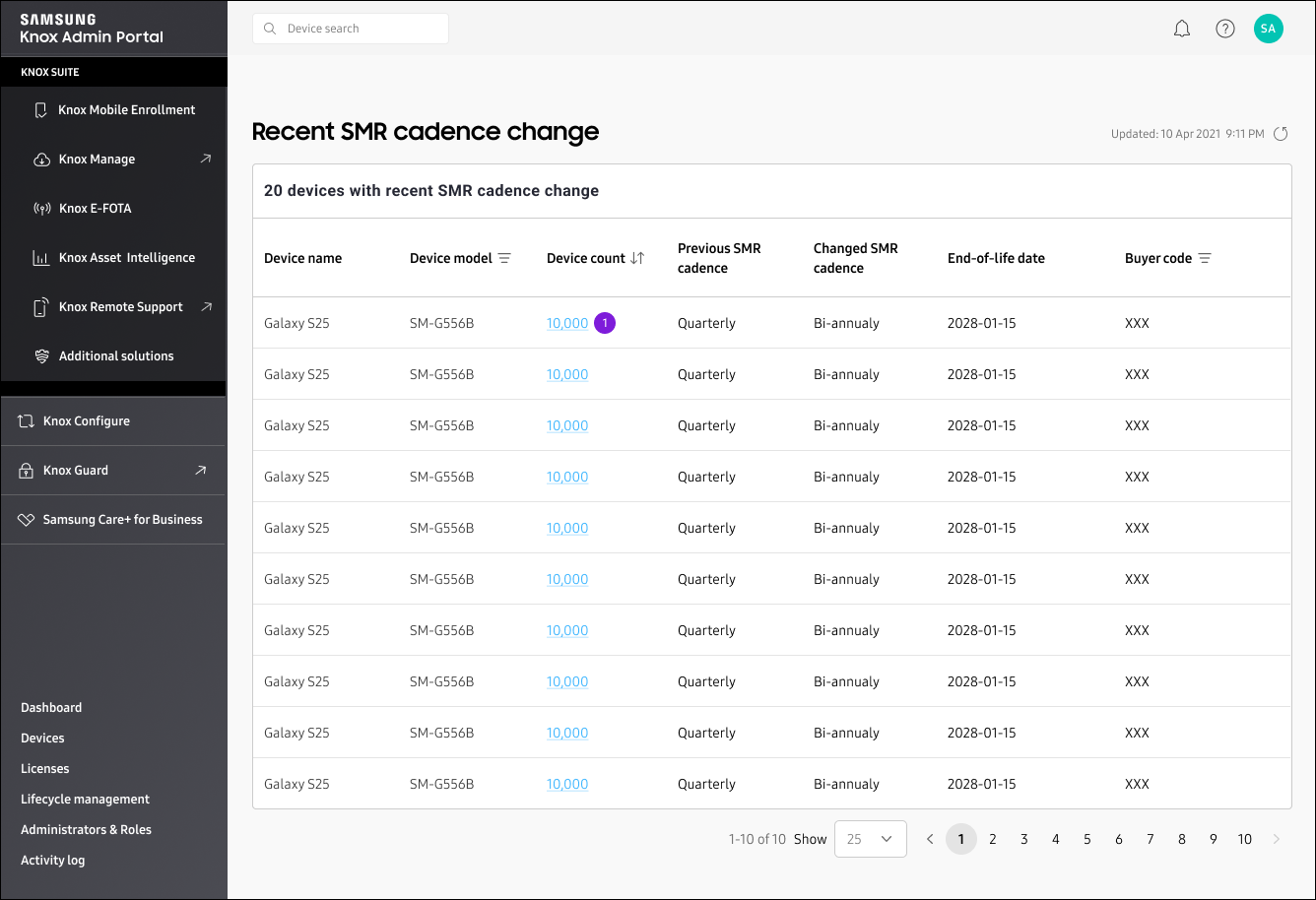The height and width of the screenshot is (900, 1316).
Task: Expand the SA account avatar menu
Action: pos(1269,29)
